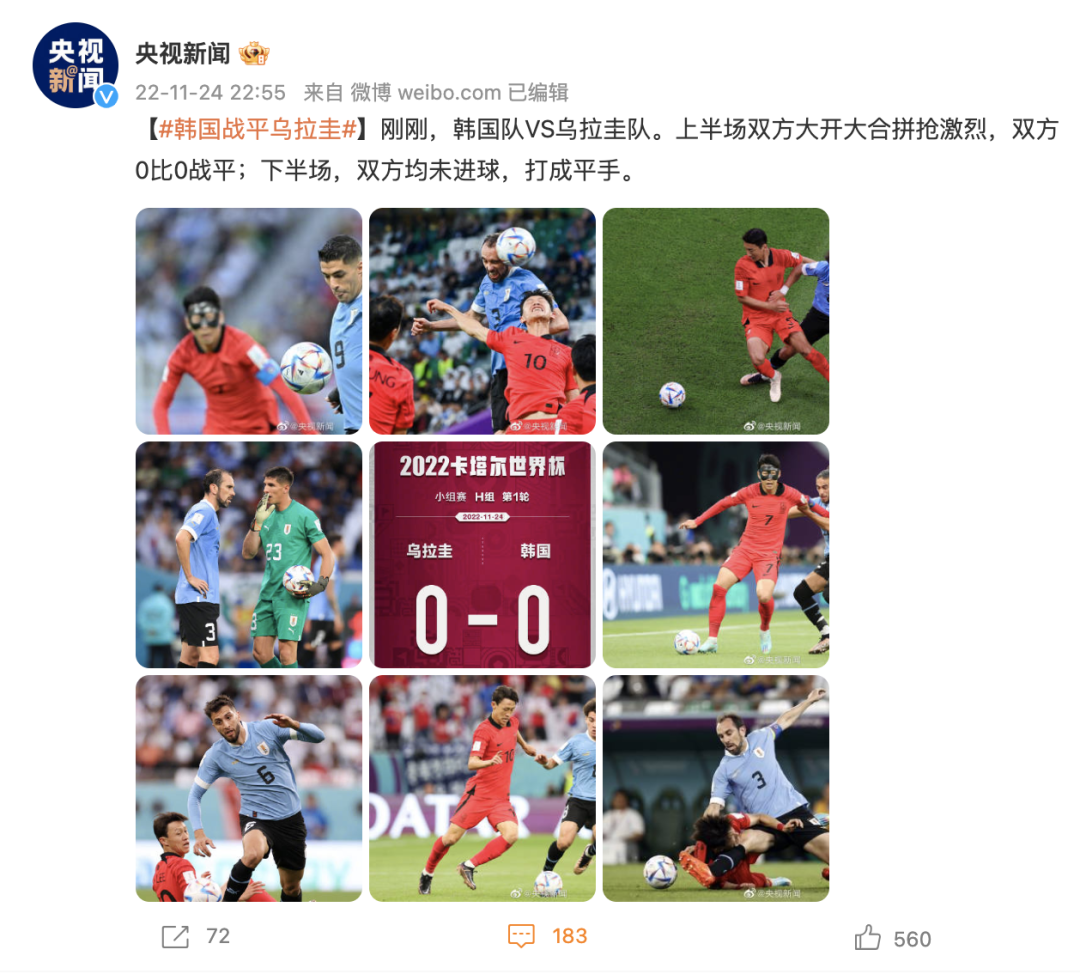The image size is (1080, 974).
Task: Open comments via speech bubble icon
Action: (x=521, y=936)
